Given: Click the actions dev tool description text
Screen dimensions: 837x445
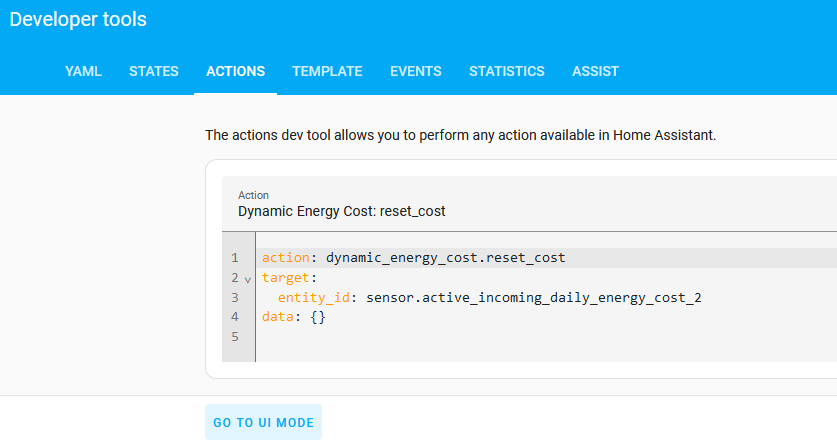Looking at the screenshot, I should (x=461, y=136).
